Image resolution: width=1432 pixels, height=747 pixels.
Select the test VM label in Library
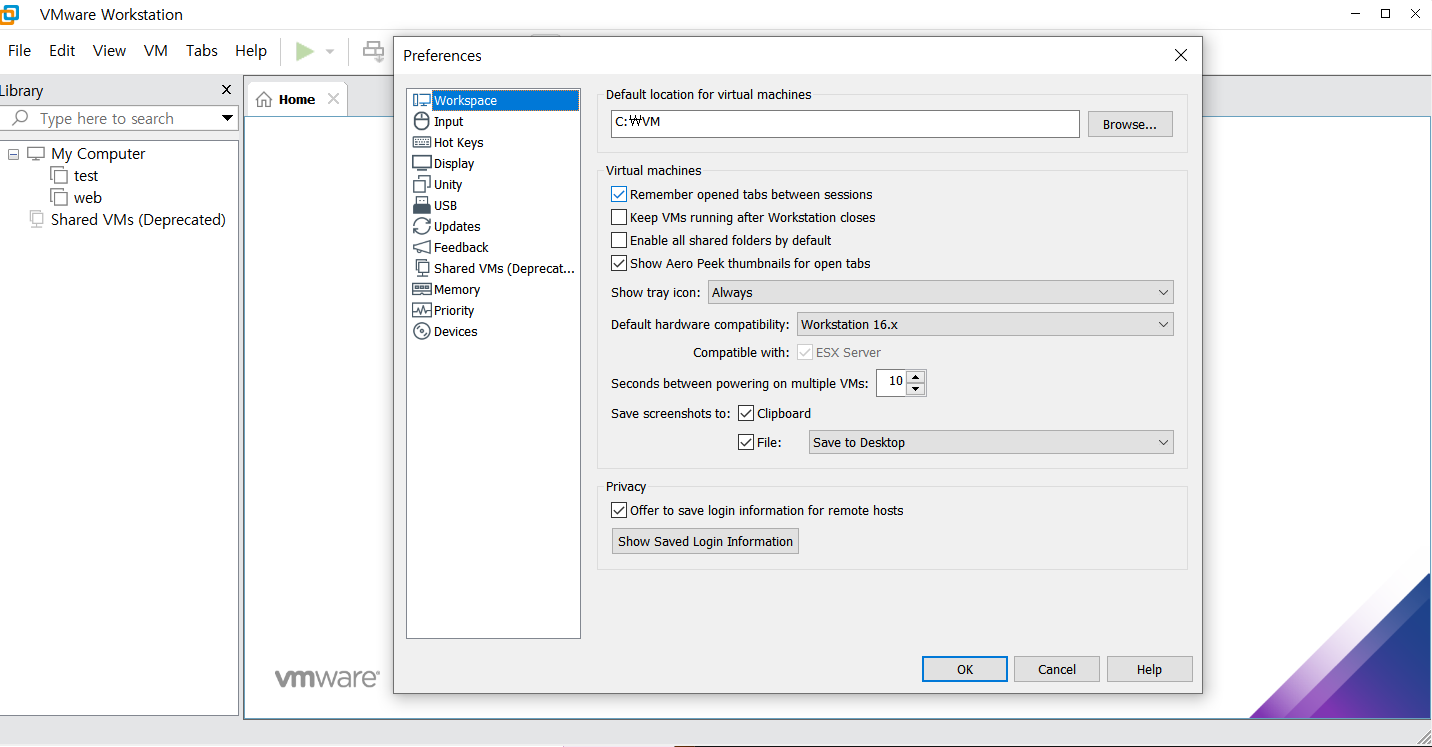86,175
